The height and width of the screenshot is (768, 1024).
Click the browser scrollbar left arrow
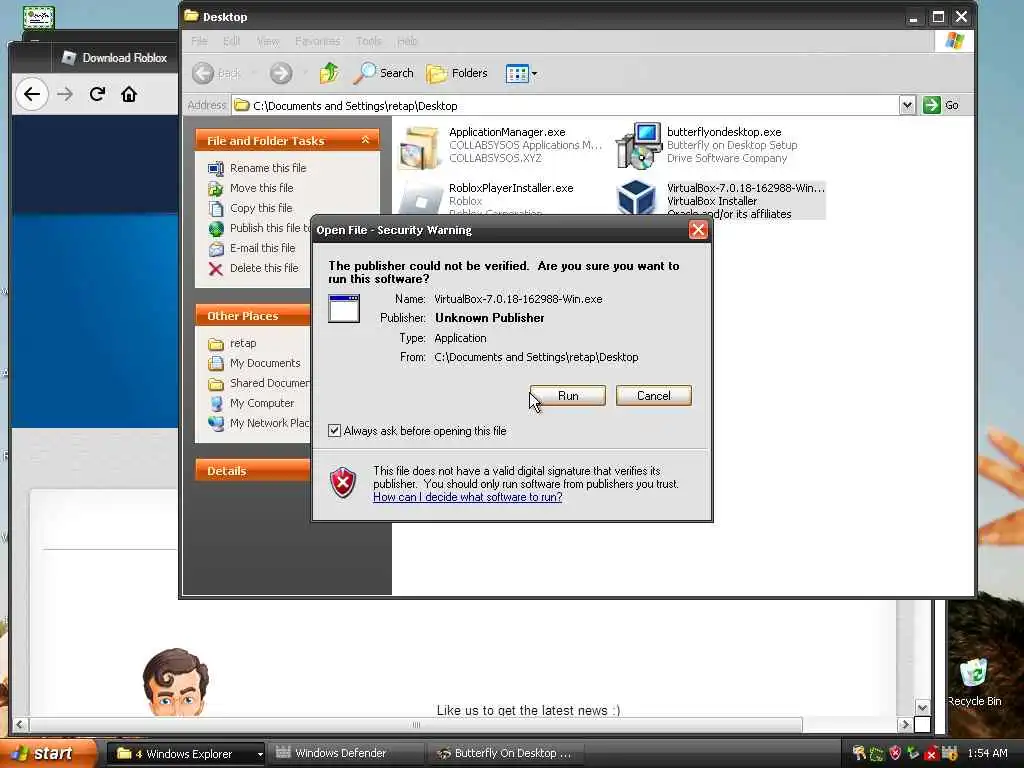point(20,724)
